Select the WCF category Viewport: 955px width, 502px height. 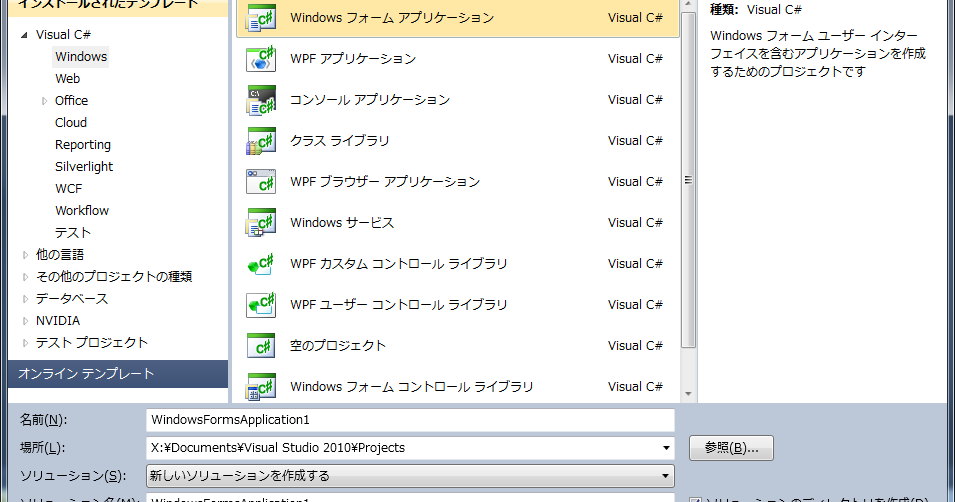[68, 189]
